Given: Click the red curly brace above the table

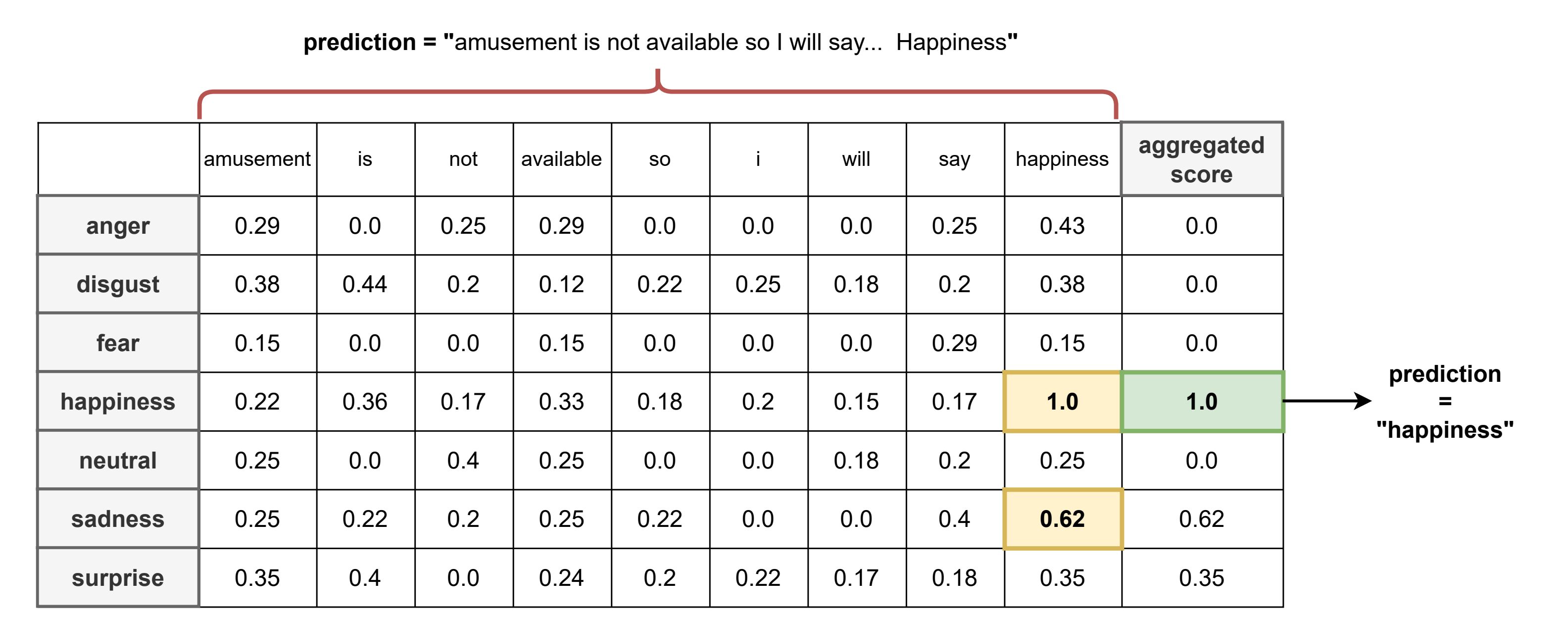Looking at the screenshot, I should [658, 93].
